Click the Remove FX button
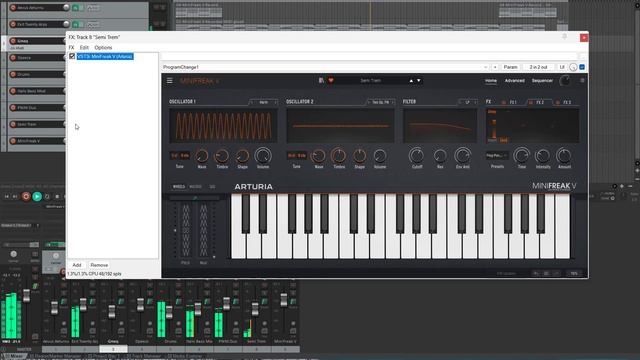The image size is (640, 360). tap(99, 265)
